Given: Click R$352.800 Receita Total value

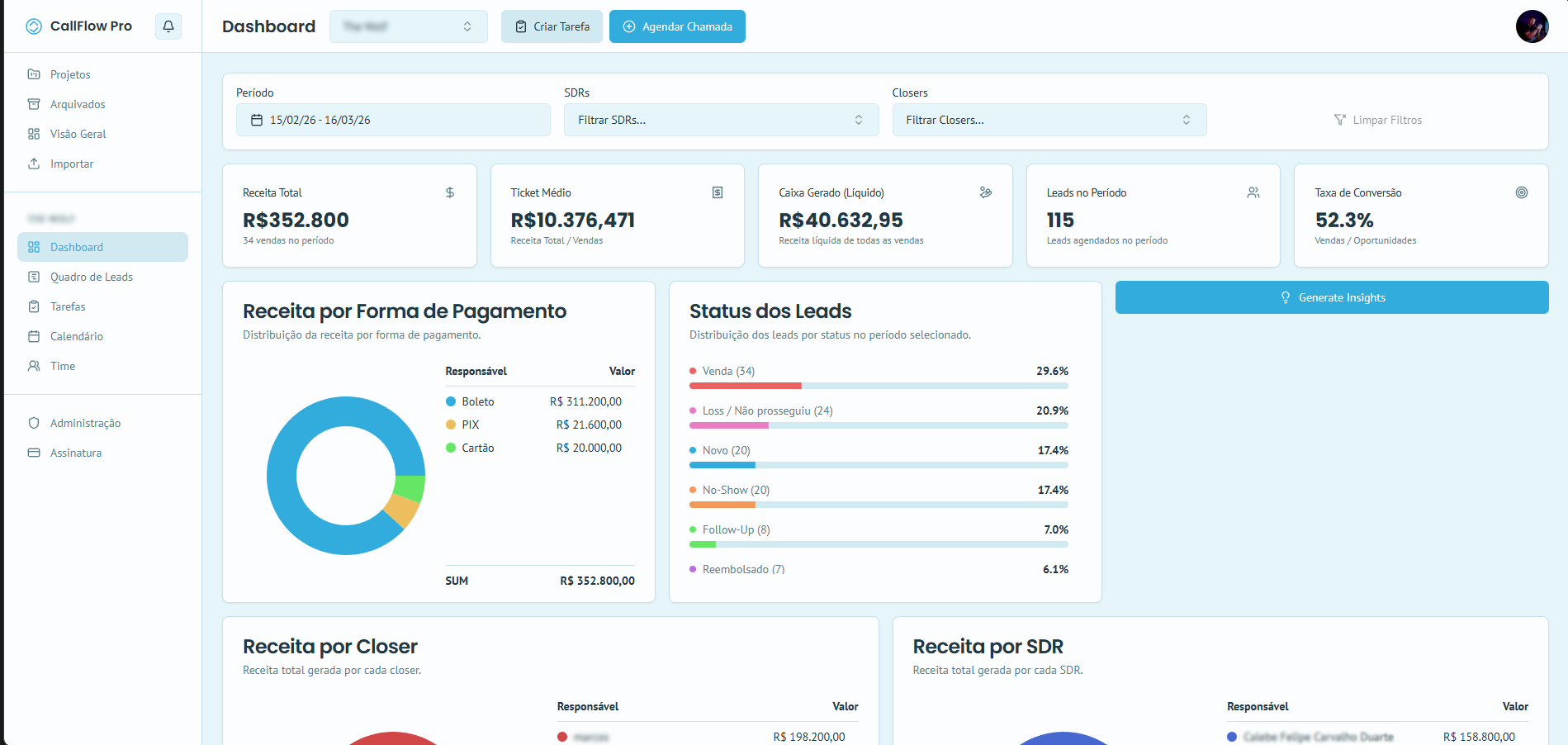Looking at the screenshot, I should pyautogui.click(x=296, y=220).
